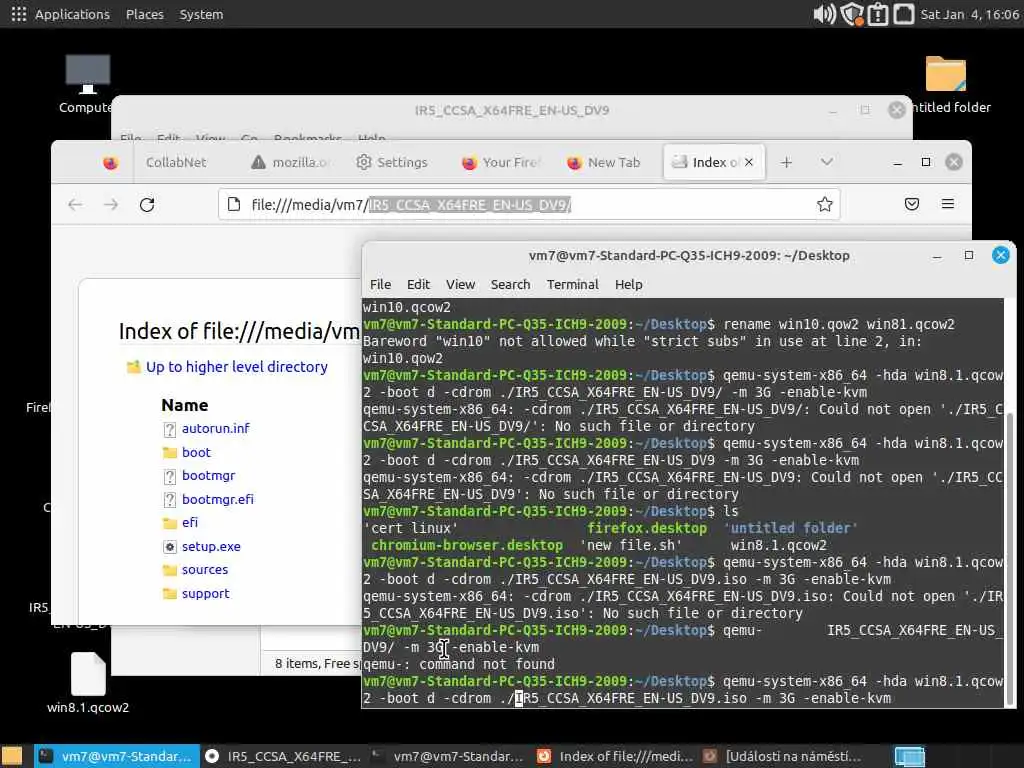
Task: Close the IR5_CCSA file manager window
Action: [897, 110]
